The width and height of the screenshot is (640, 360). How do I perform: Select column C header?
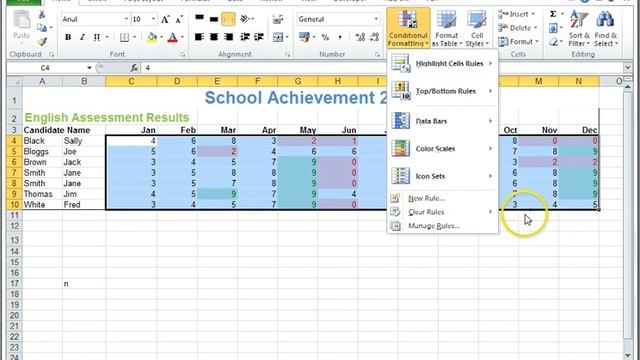pos(131,82)
